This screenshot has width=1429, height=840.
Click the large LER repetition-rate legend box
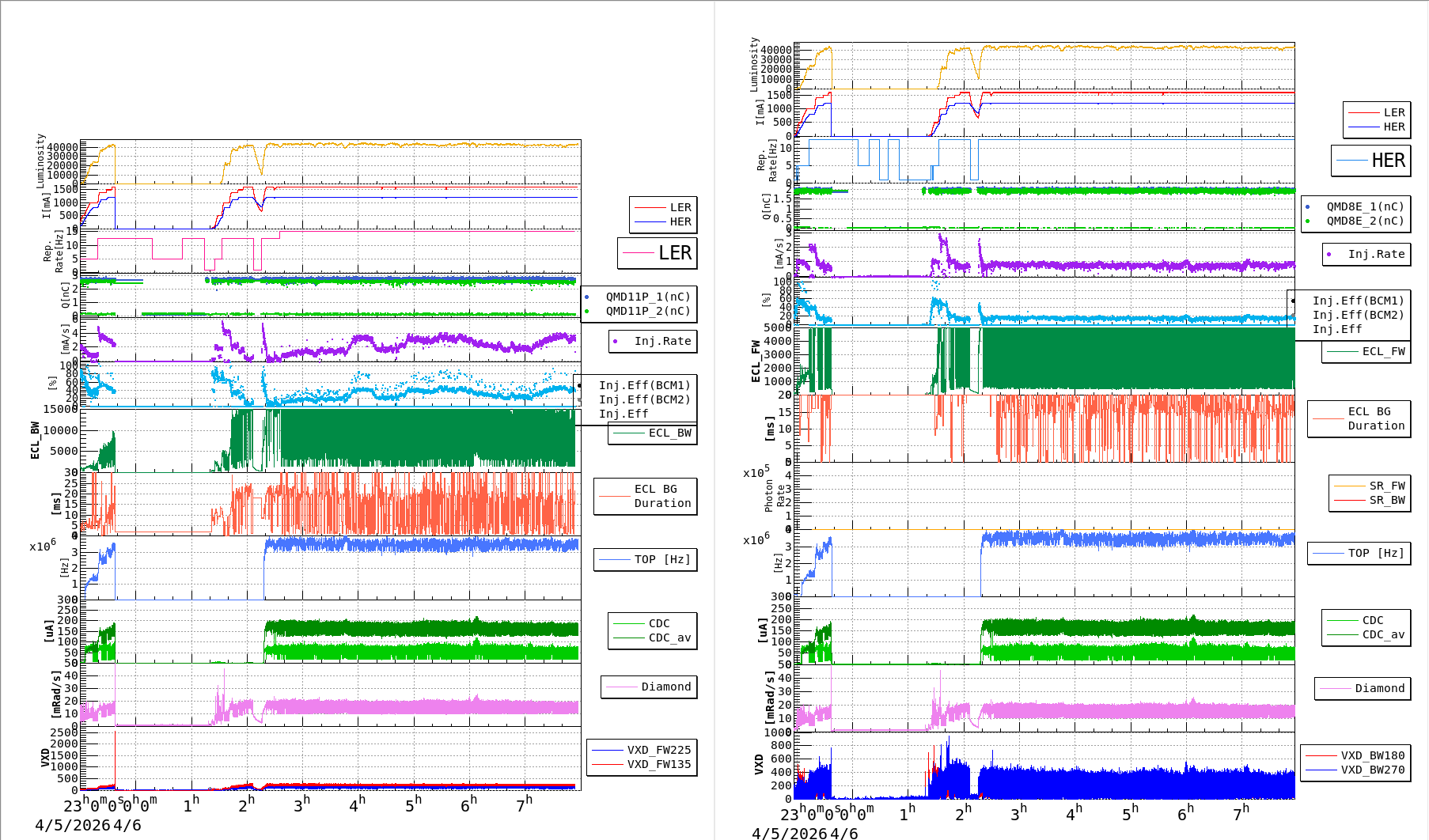click(x=658, y=253)
